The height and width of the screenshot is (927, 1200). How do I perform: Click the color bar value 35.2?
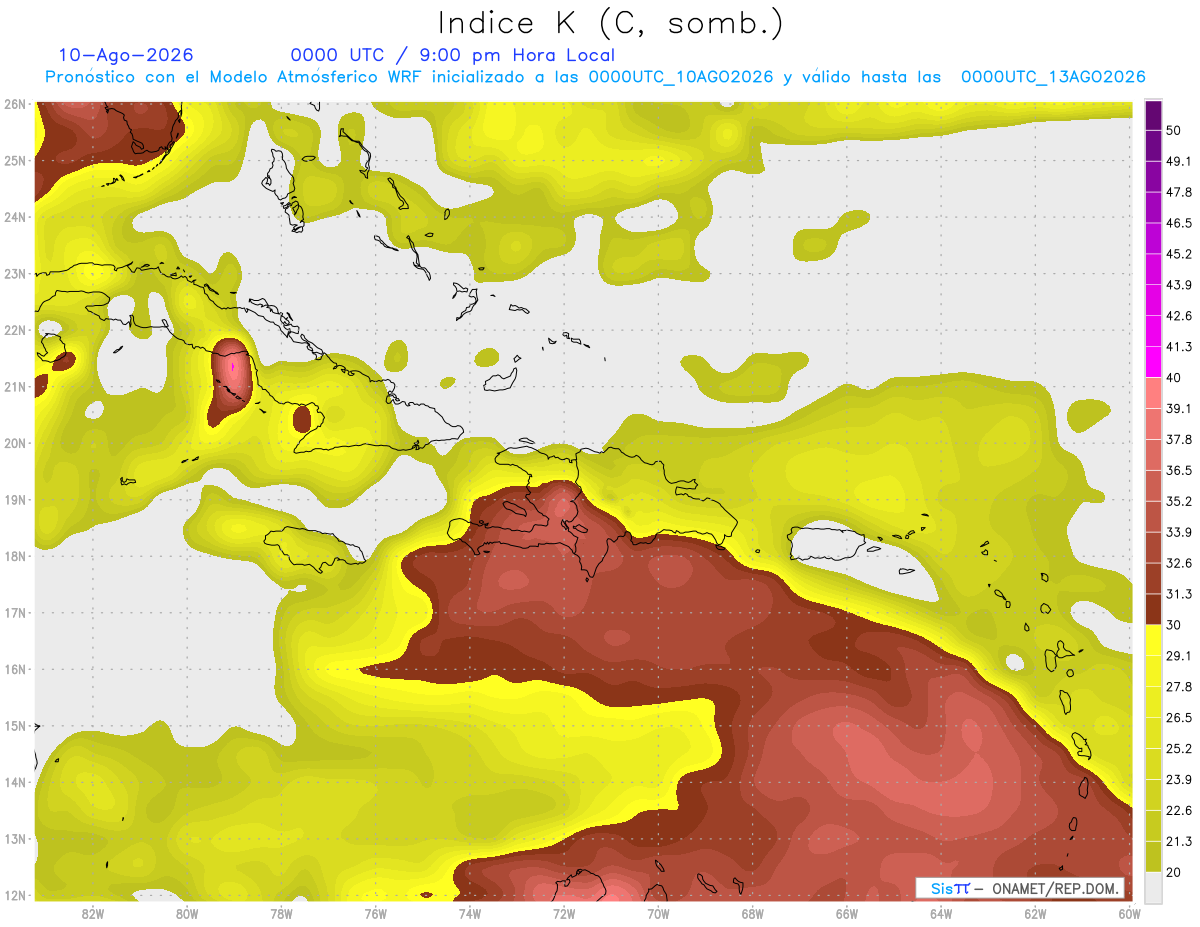click(x=1178, y=501)
